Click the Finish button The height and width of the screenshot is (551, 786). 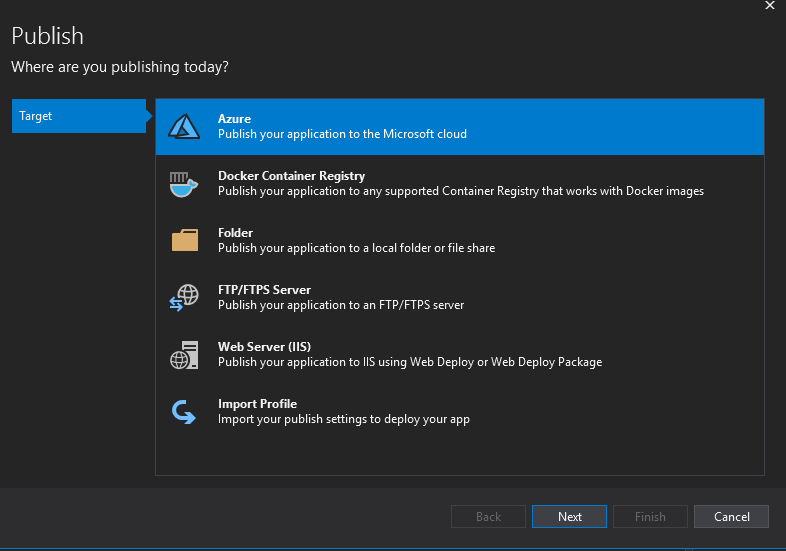coord(650,516)
